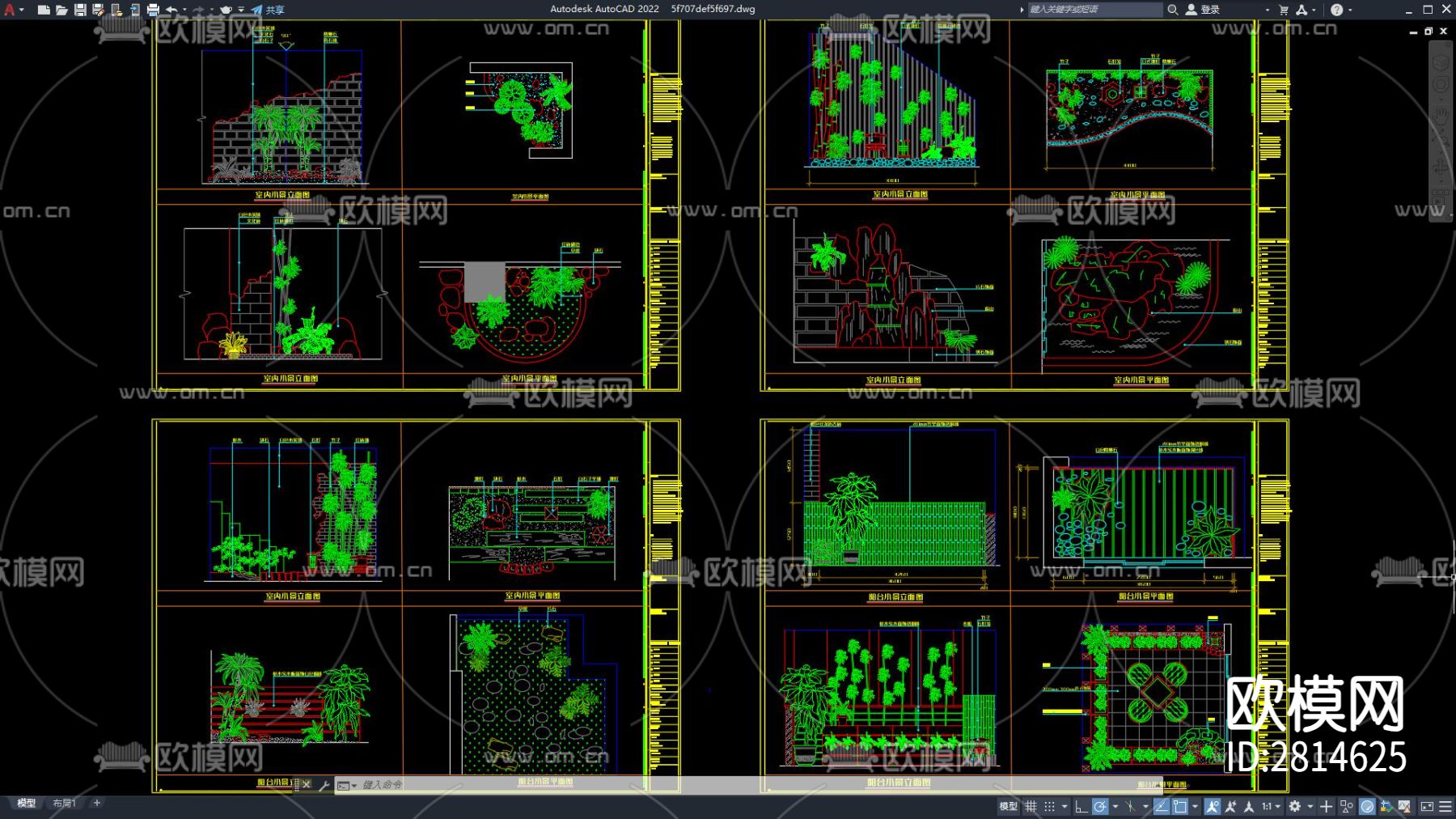Save to Web and Mobile

[134, 10]
